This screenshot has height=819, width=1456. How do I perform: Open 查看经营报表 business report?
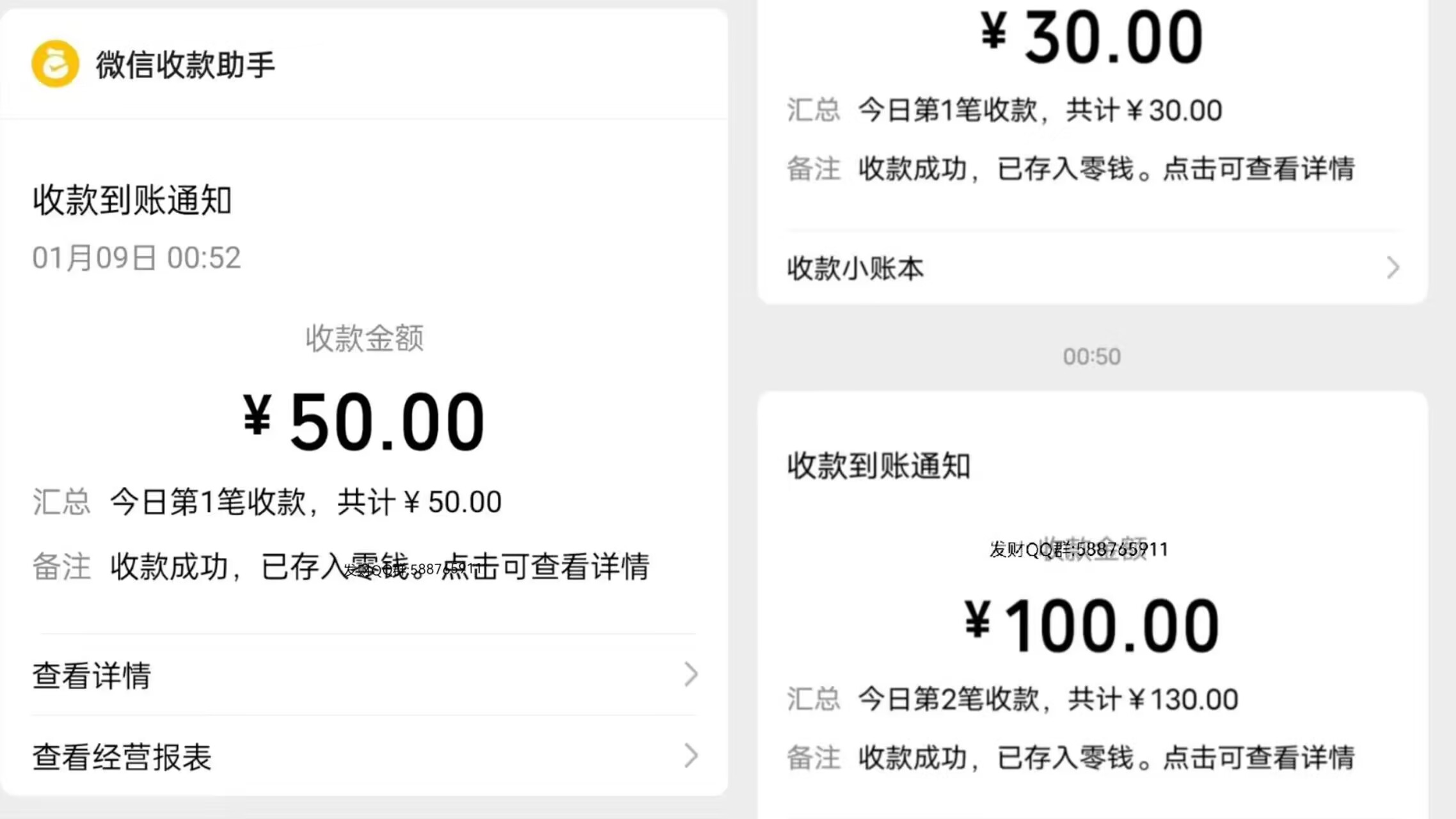click(122, 757)
